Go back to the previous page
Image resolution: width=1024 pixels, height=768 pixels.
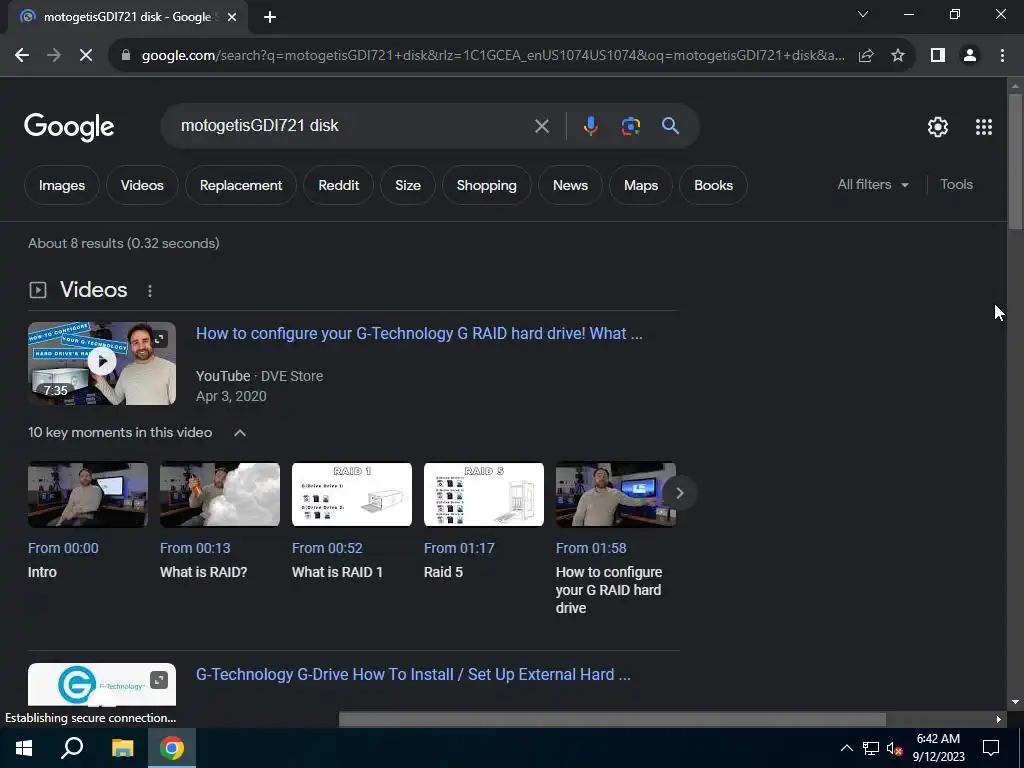point(22,56)
